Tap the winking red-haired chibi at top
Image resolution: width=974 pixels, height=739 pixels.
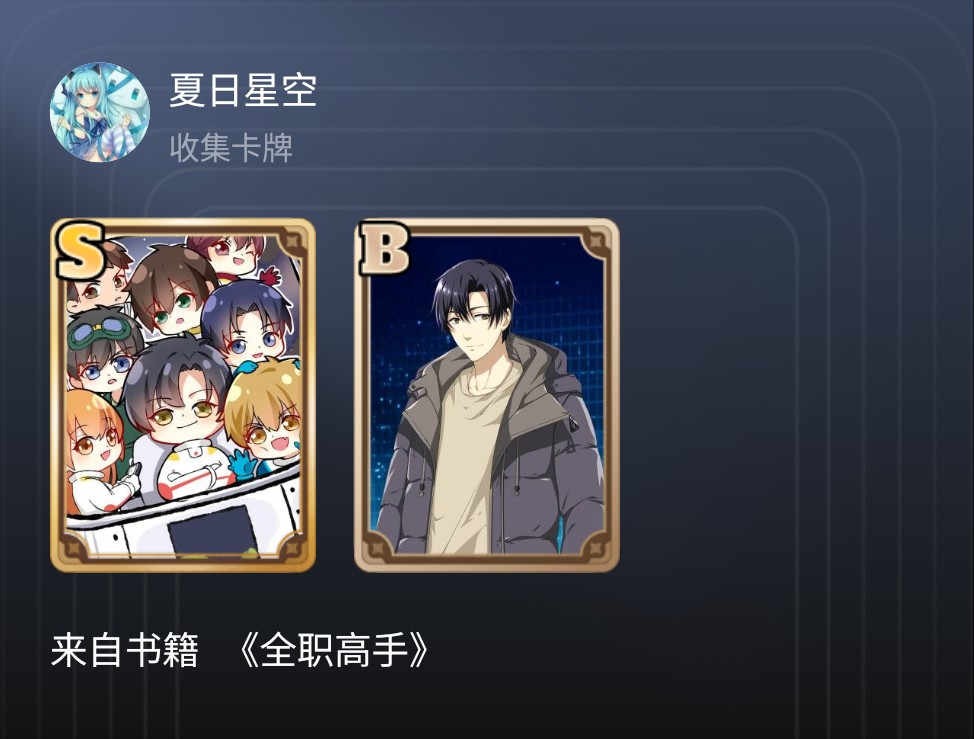pos(227,253)
